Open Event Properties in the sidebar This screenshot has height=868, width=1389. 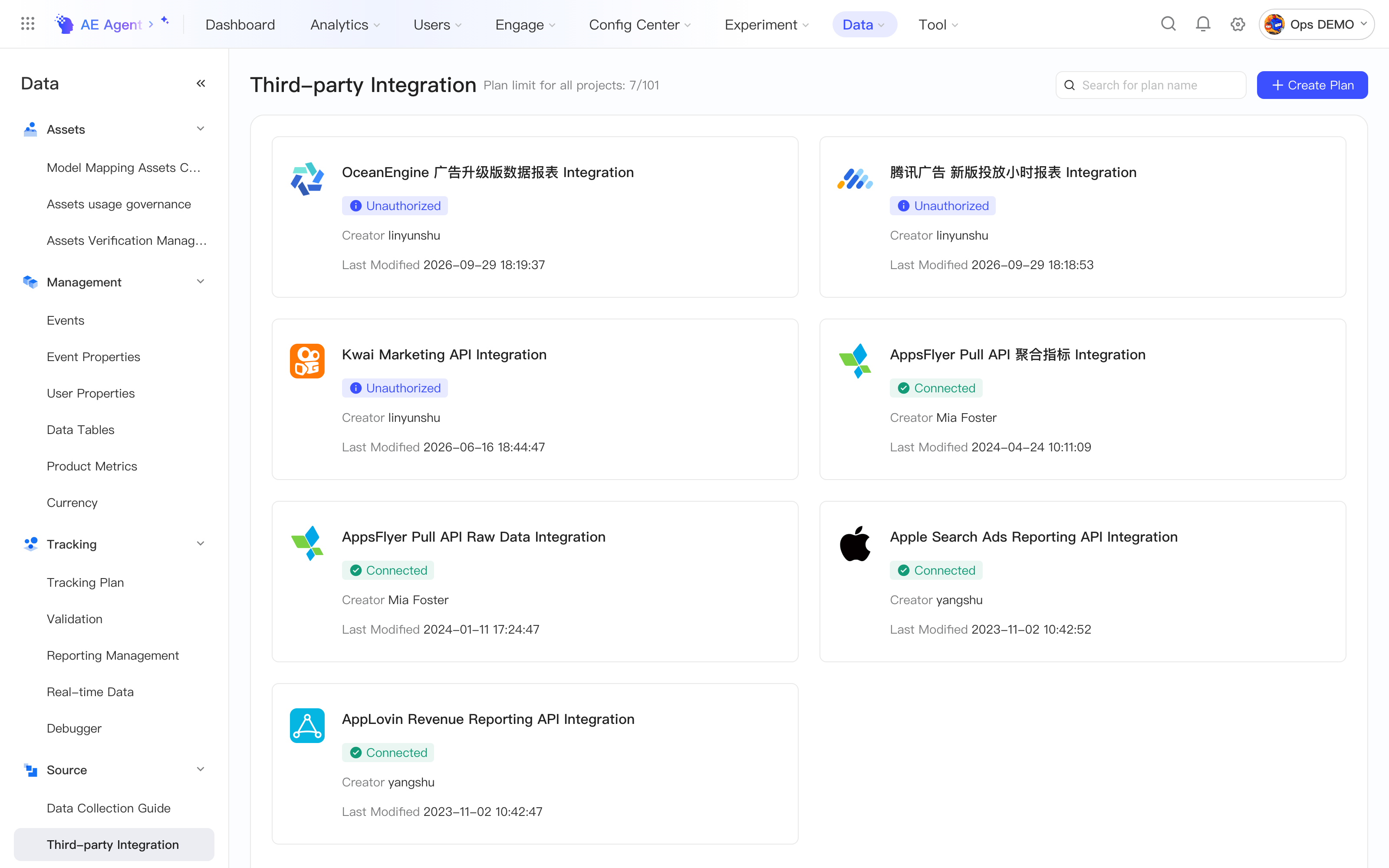coord(94,356)
